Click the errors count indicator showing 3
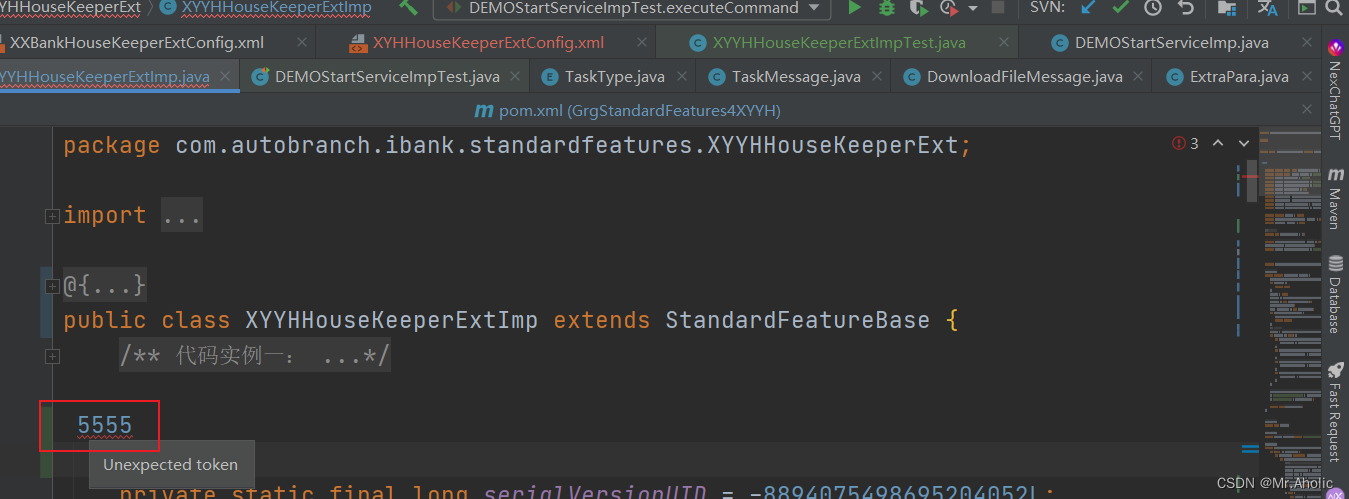The width and height of the screenshot is (1349, 499). (1185, 144)
